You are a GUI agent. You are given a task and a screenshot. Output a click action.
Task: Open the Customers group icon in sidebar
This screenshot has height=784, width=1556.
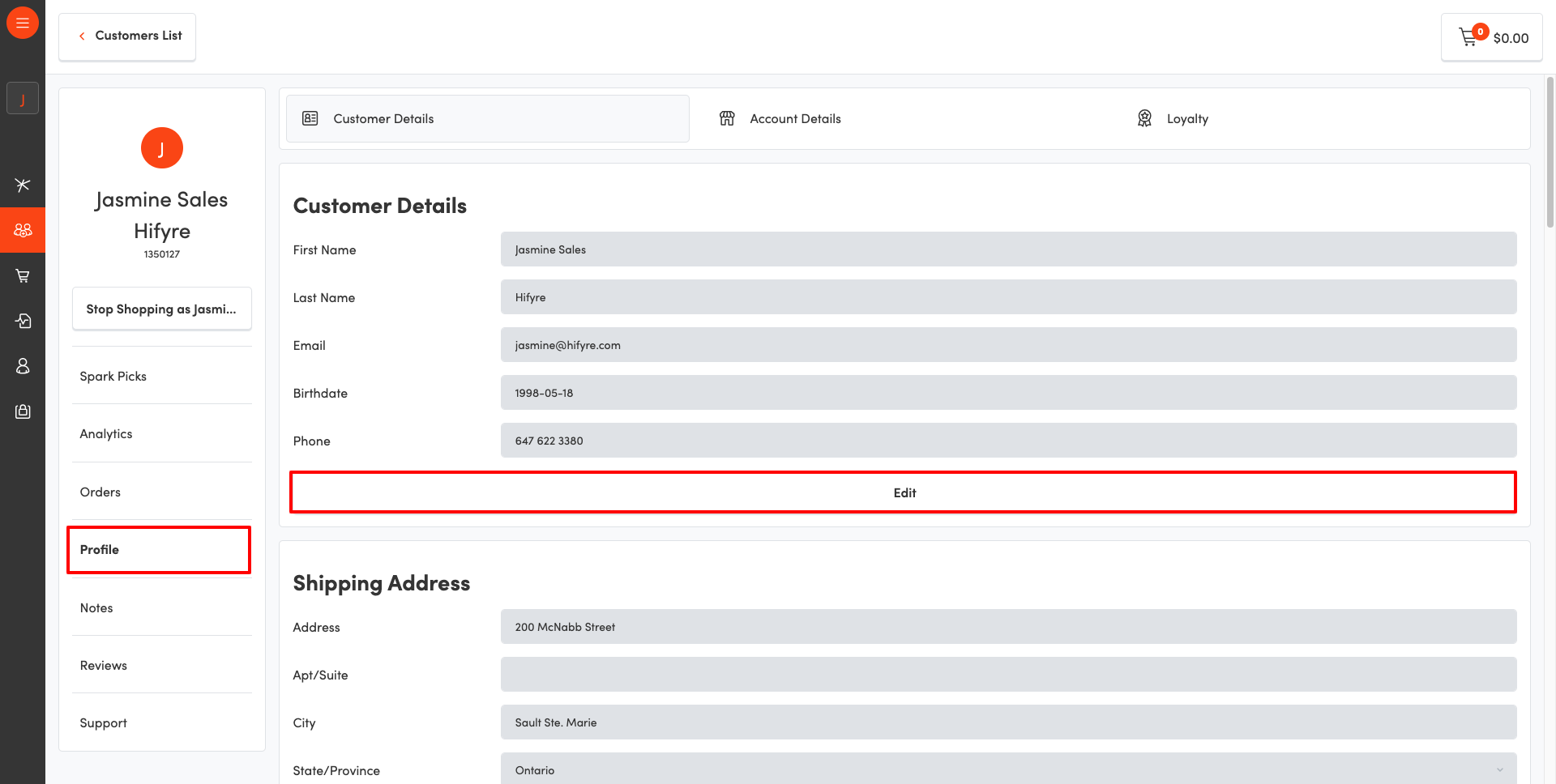tap(23, 230)
